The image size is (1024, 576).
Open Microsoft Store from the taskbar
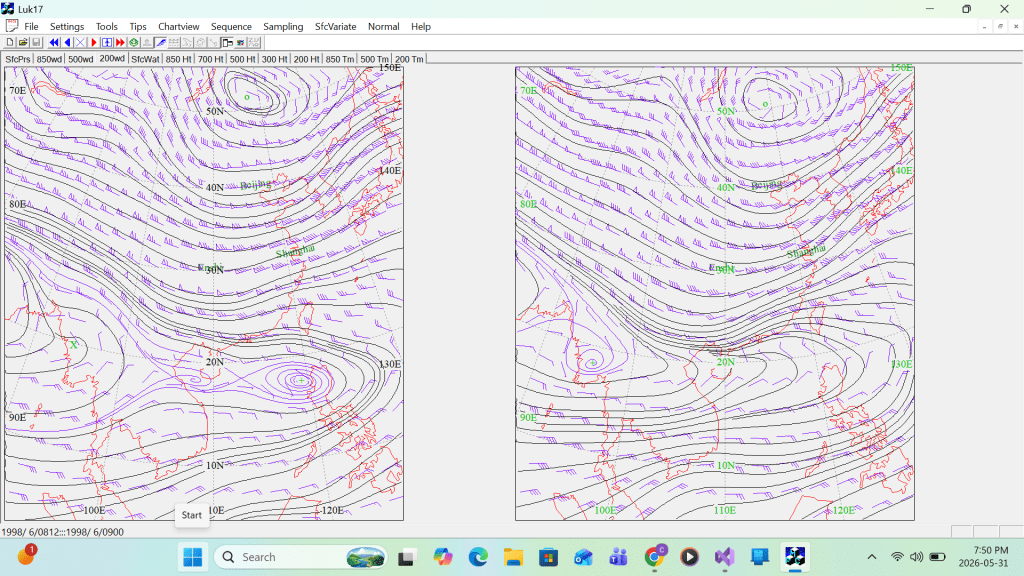click(x=549, y=557)
